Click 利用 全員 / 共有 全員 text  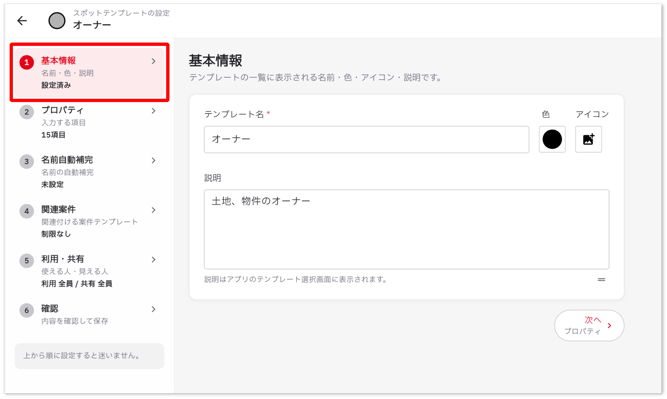(77, 284)
